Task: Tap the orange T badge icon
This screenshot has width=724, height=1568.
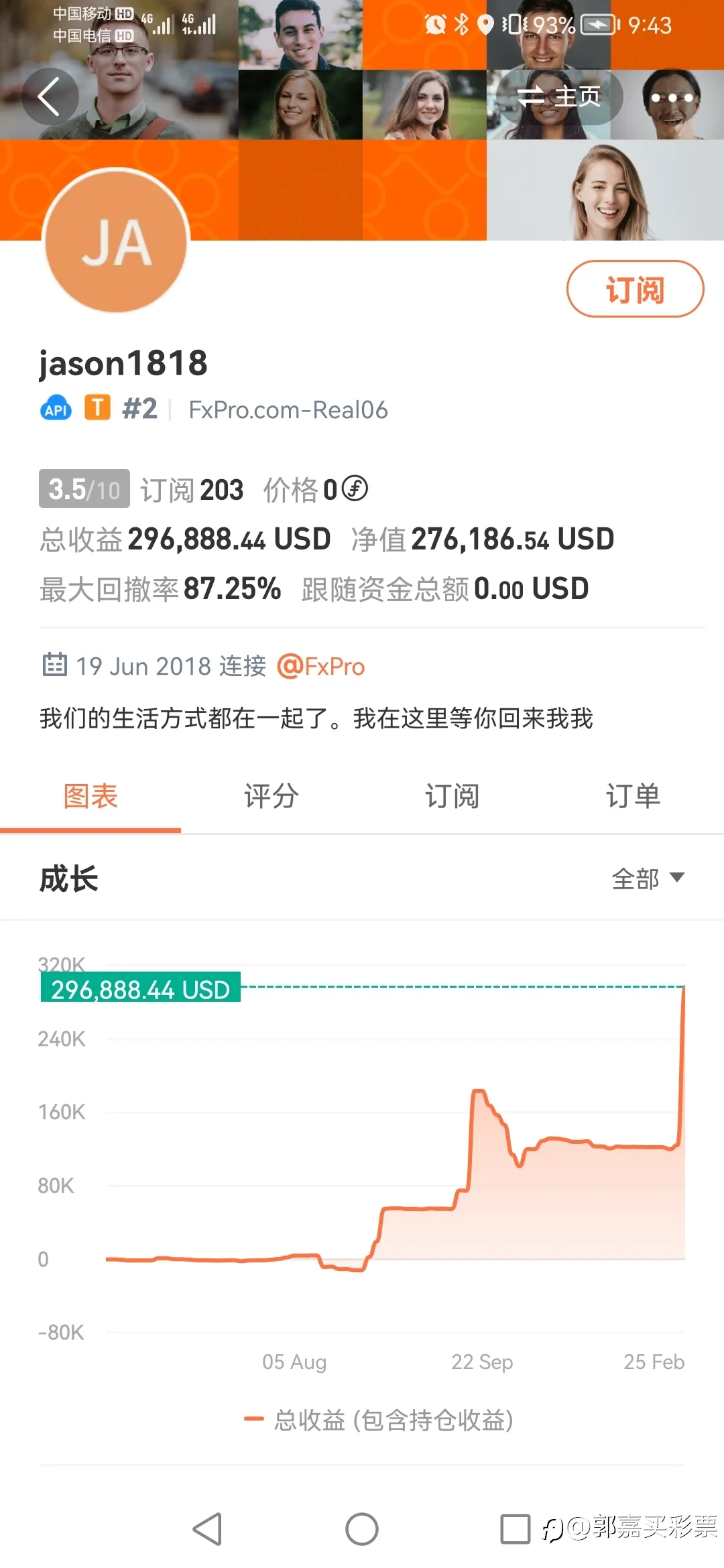Action: click(x=97, y=407)
